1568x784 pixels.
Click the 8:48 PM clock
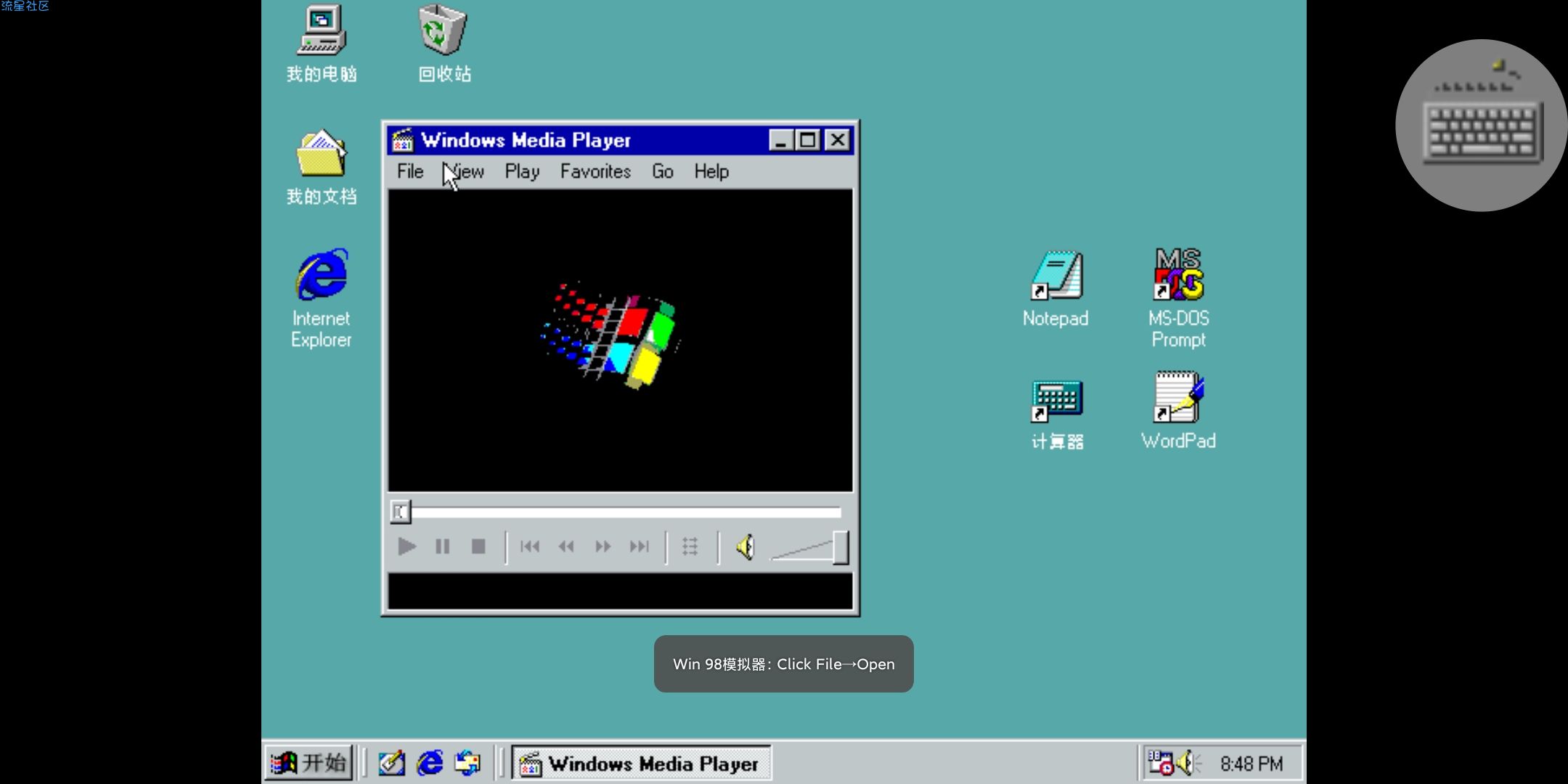tap(1251, 764)
